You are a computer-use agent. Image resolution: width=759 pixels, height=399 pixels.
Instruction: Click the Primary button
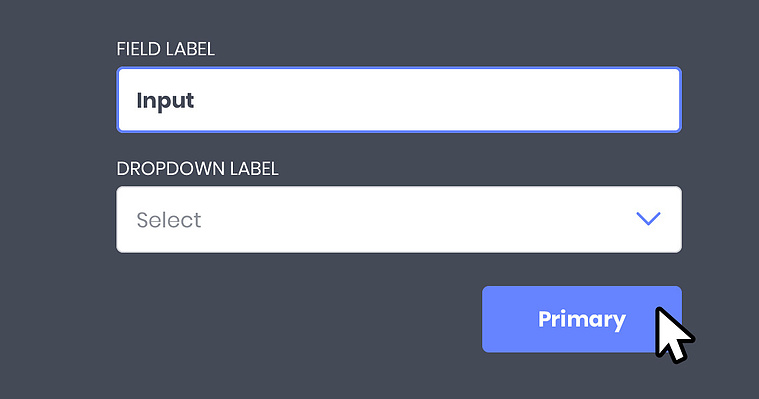[582, 319]
